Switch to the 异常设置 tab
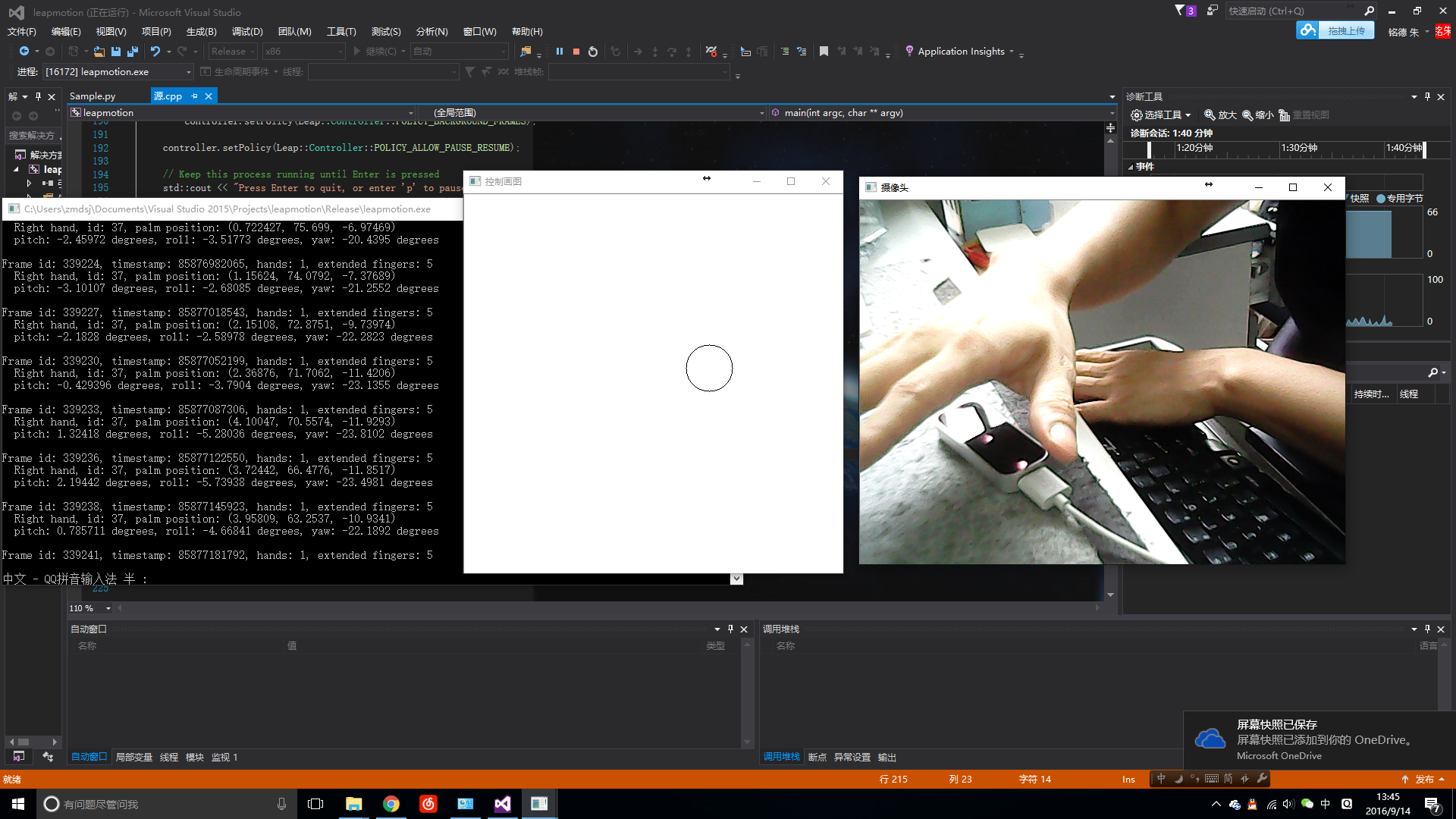Screen dimensions: 1456x819 click(852, 758)
